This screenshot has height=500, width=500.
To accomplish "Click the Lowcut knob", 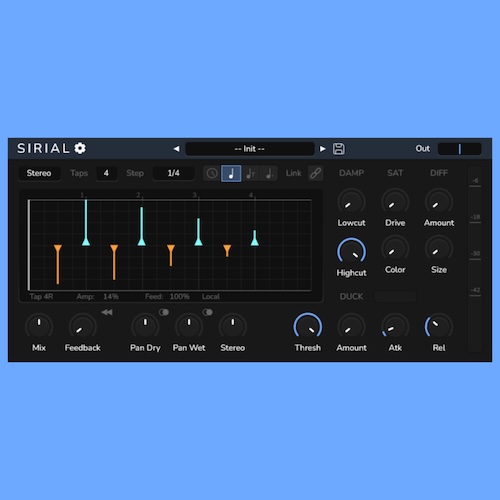I will click(x=351, y=202).
